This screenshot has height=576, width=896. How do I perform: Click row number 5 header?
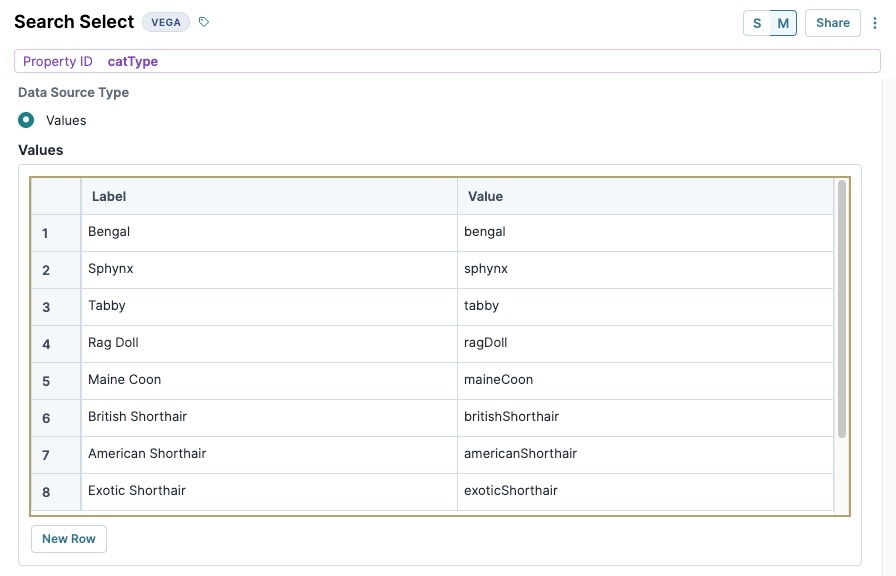[56, 381]
